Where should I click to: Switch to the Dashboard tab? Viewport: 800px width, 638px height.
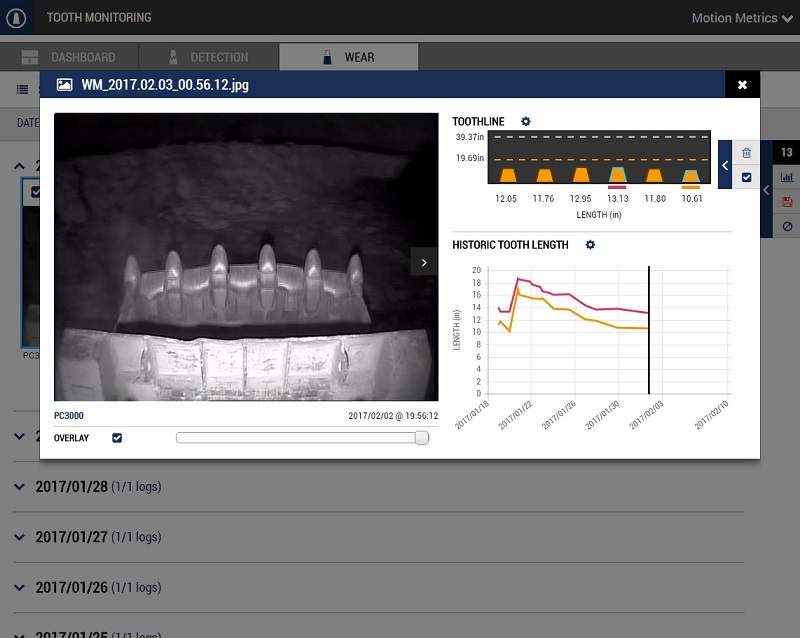tap(69, 57)
